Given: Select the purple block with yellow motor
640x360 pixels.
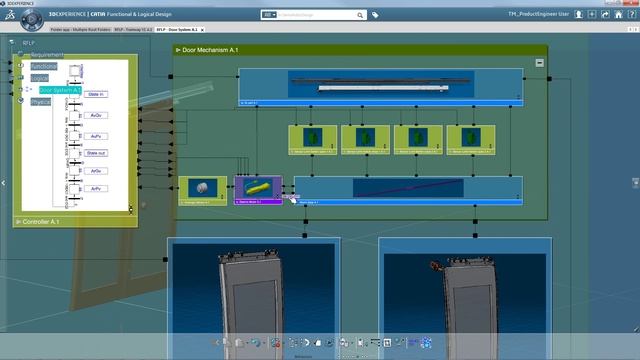Looking at the screenshot, I should [258, 190].
